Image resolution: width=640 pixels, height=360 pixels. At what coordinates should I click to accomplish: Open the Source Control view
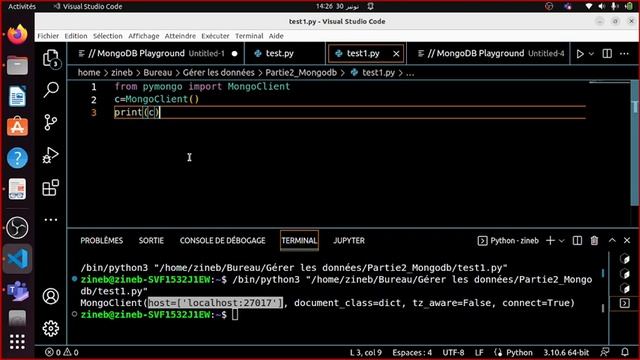click(51, 122)
